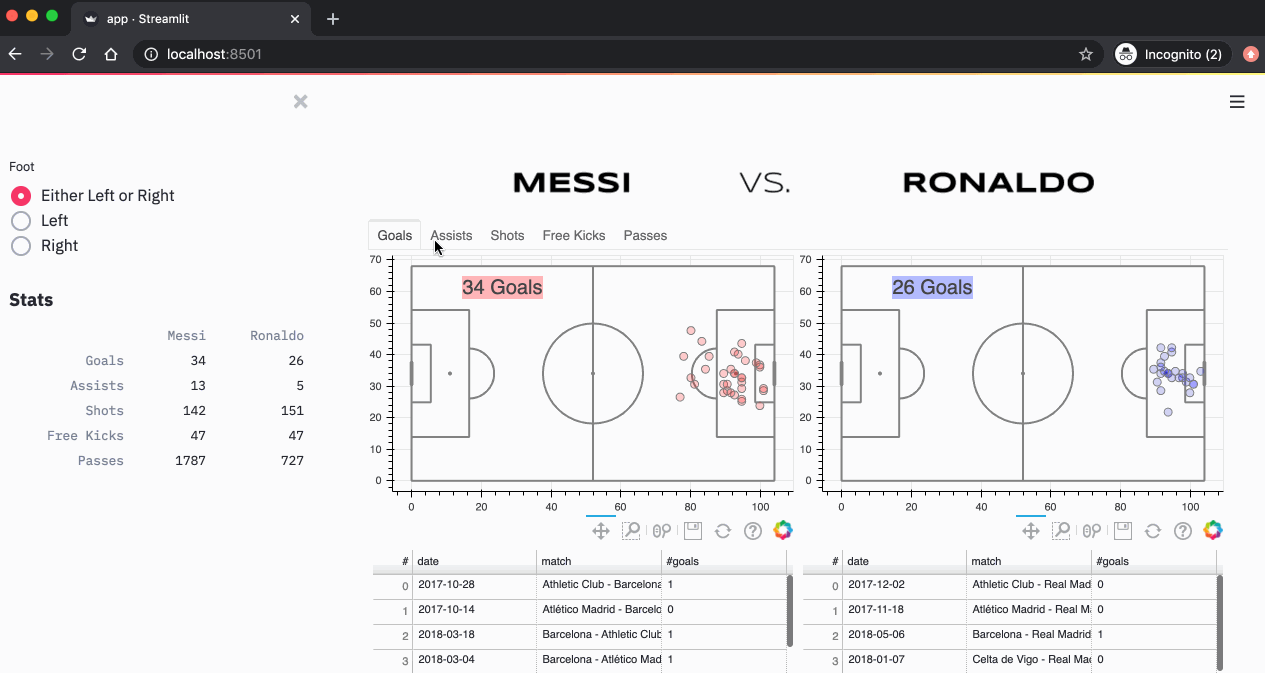Click 'Barcelona - Athletic Club' match cell
The image size is (1265, 673).
(x=598, y=635)
